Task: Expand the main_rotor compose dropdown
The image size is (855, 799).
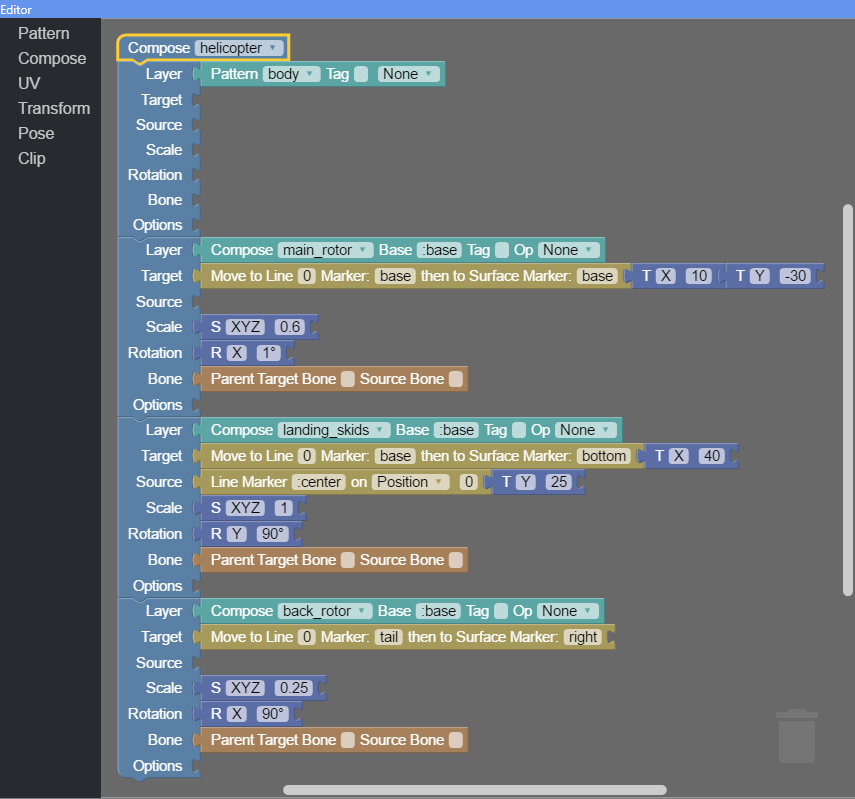Action: [326, 250]
